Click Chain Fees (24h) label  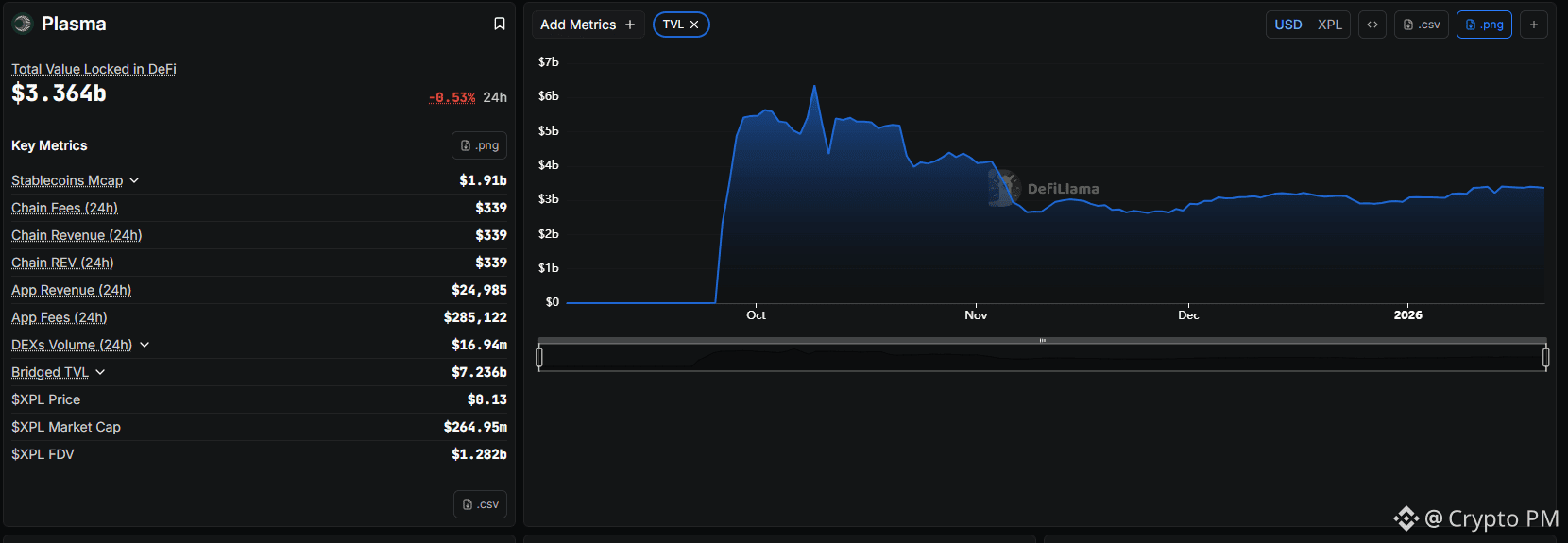(64, 208)
